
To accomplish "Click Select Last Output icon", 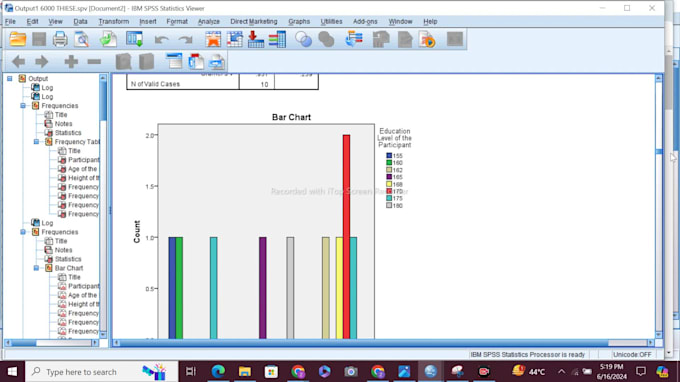I will (x=354, y=39).
